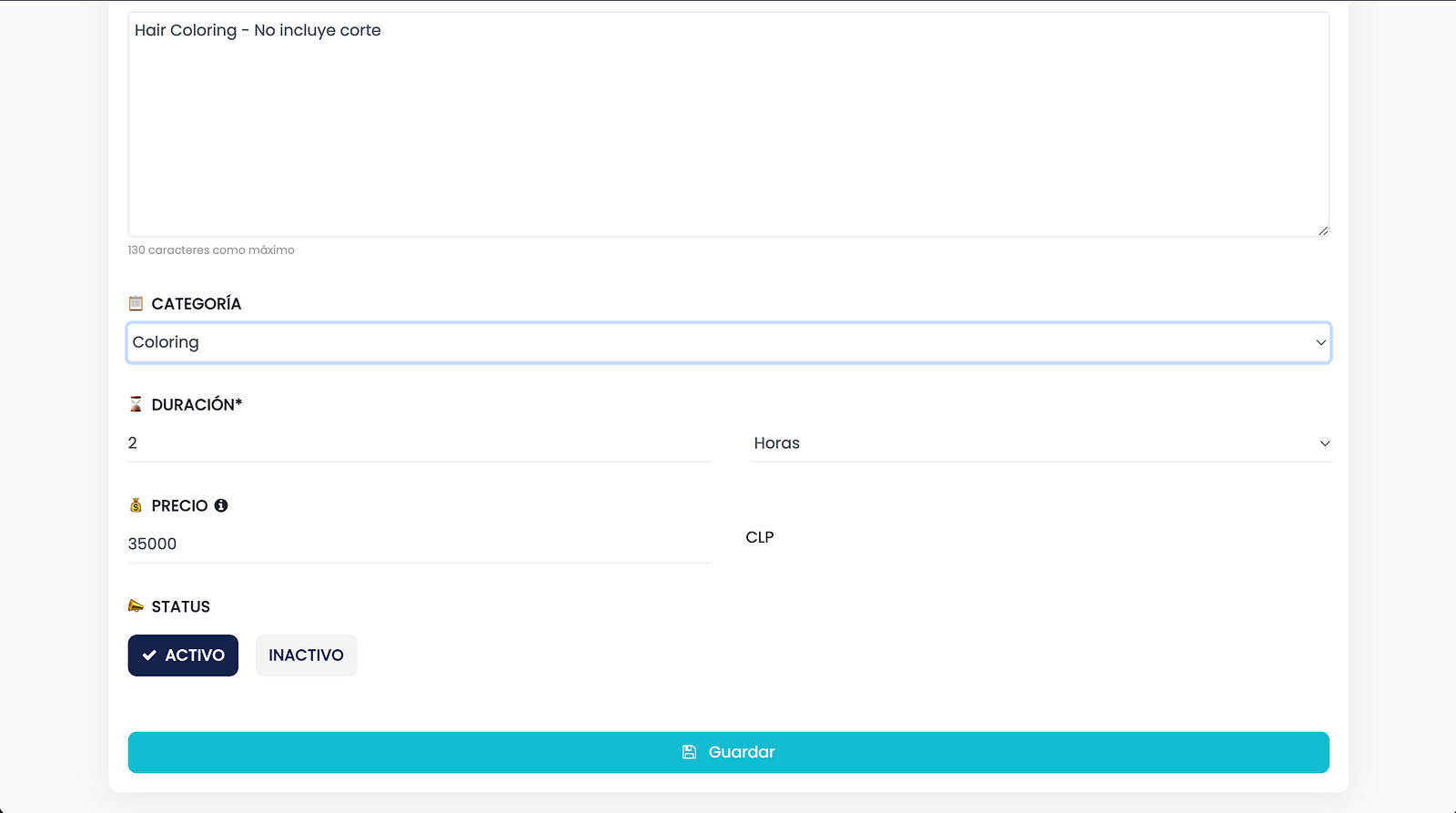The height and width of the screenshot is (813, 1456).
Task: Open the info tooltip icon next to PRECIO
Action: click(221, 505)
